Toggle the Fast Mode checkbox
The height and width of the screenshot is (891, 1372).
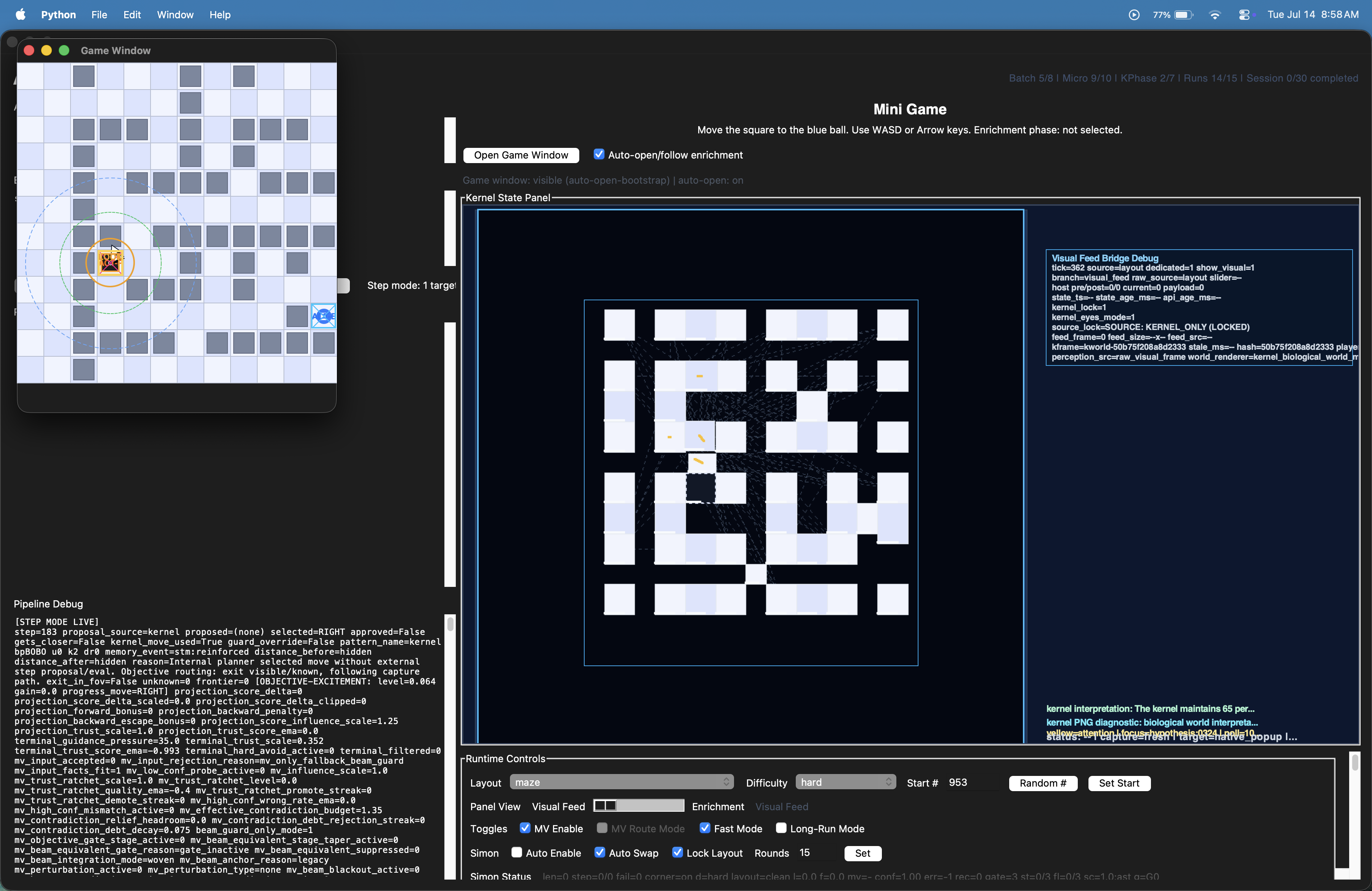[704, 828]
